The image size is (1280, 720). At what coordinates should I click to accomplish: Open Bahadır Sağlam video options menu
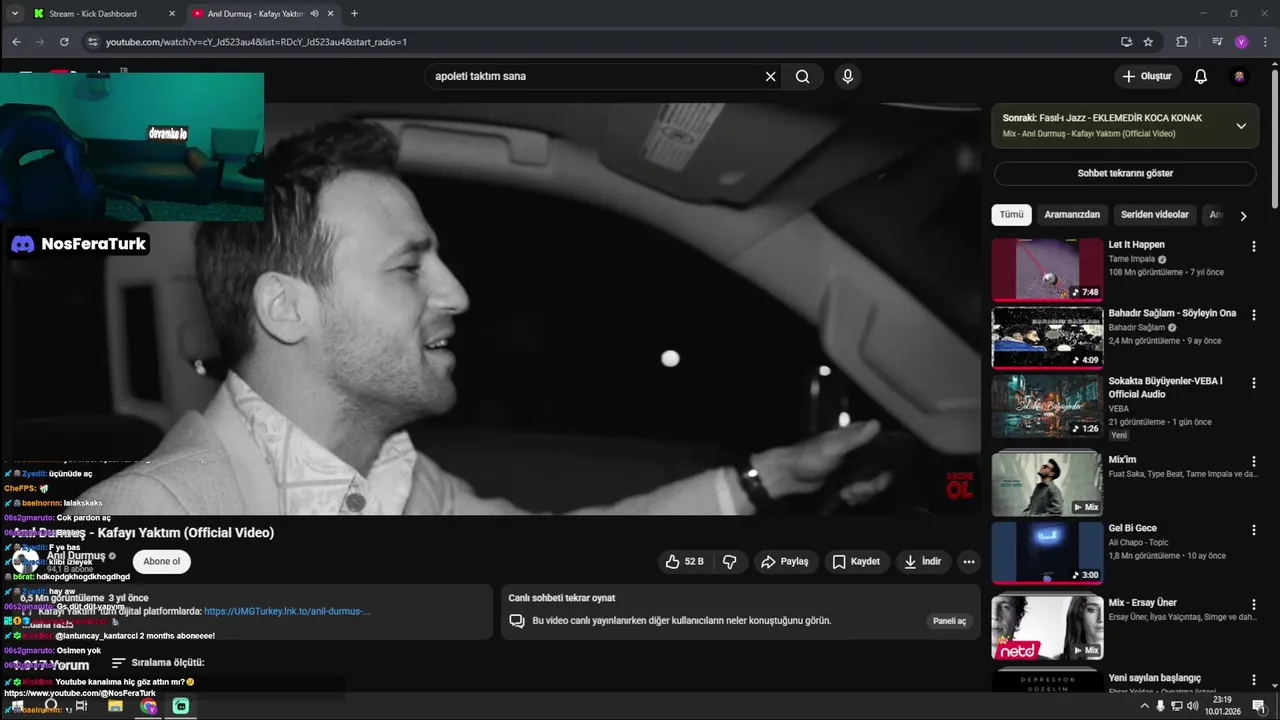coord(1253,315)
